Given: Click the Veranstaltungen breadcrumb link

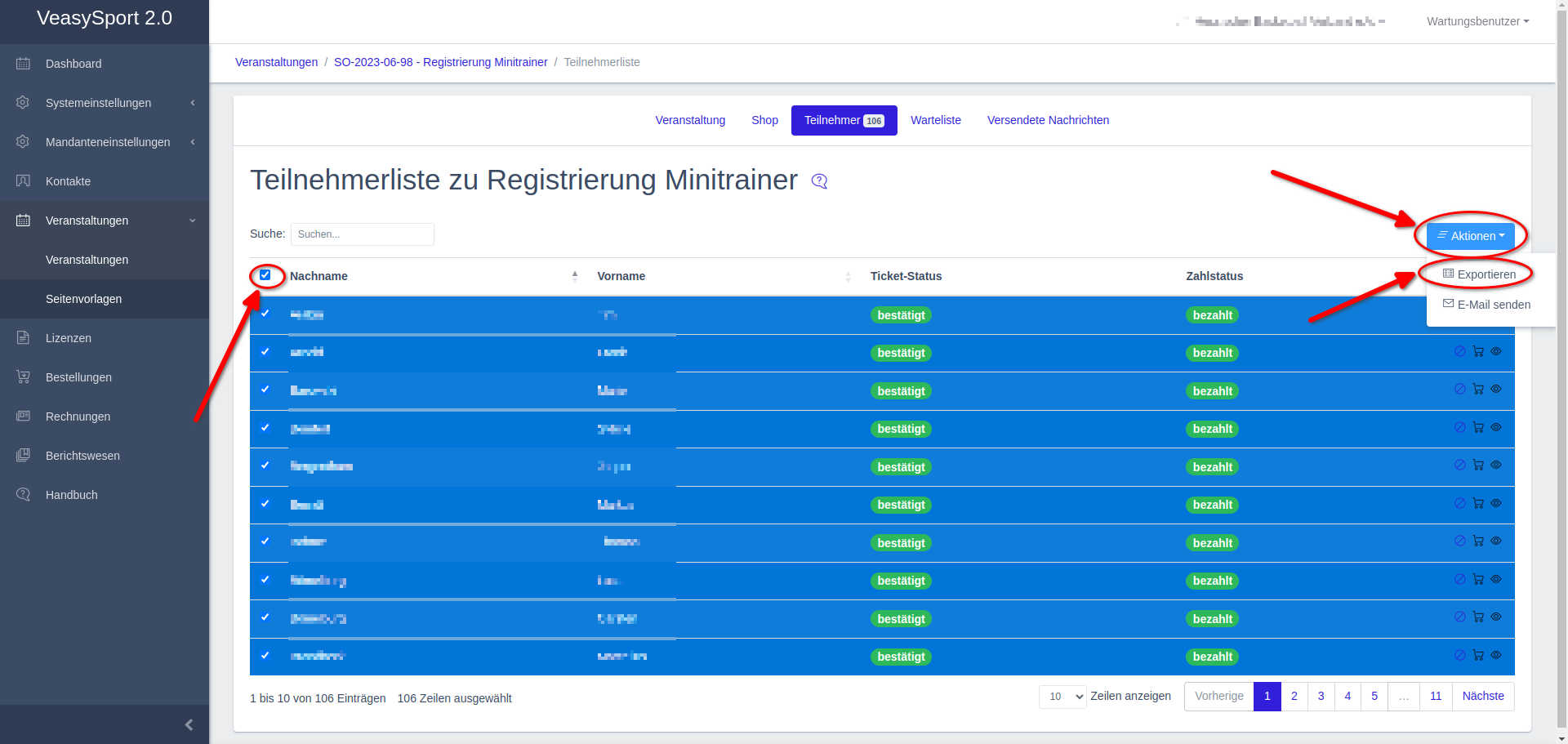Looking at the screenshot, I should 276,62.
